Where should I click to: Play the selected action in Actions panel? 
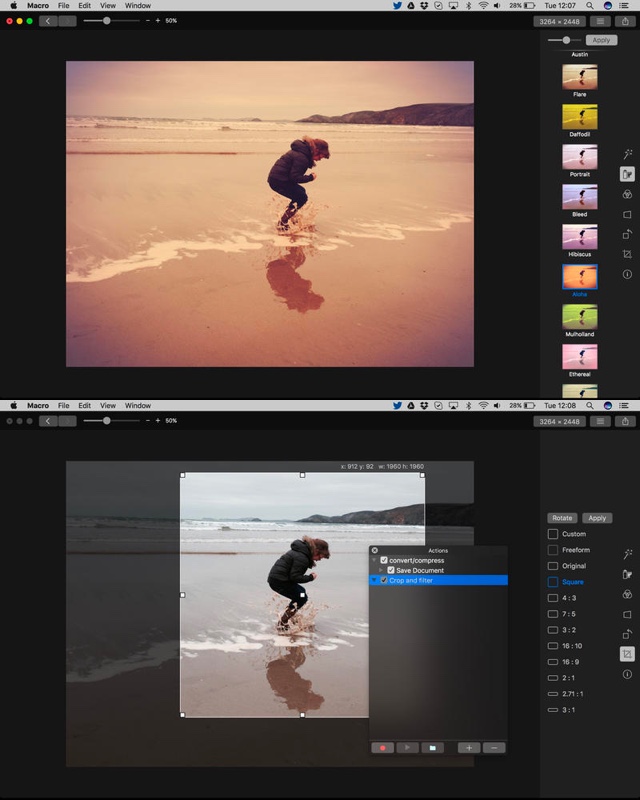[x=407, y=748]
